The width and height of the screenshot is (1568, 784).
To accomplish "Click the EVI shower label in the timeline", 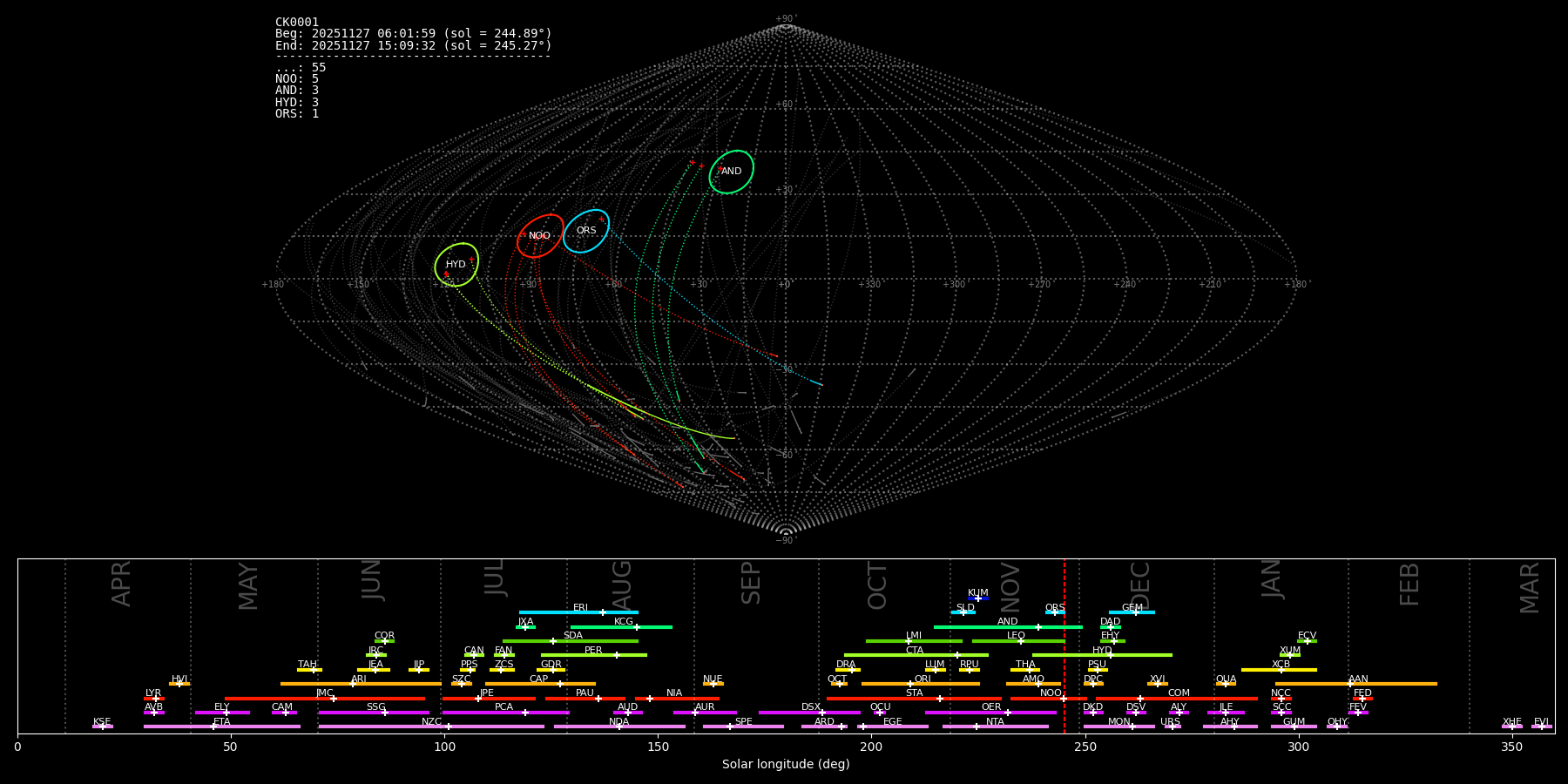I will click(1541, 722).
